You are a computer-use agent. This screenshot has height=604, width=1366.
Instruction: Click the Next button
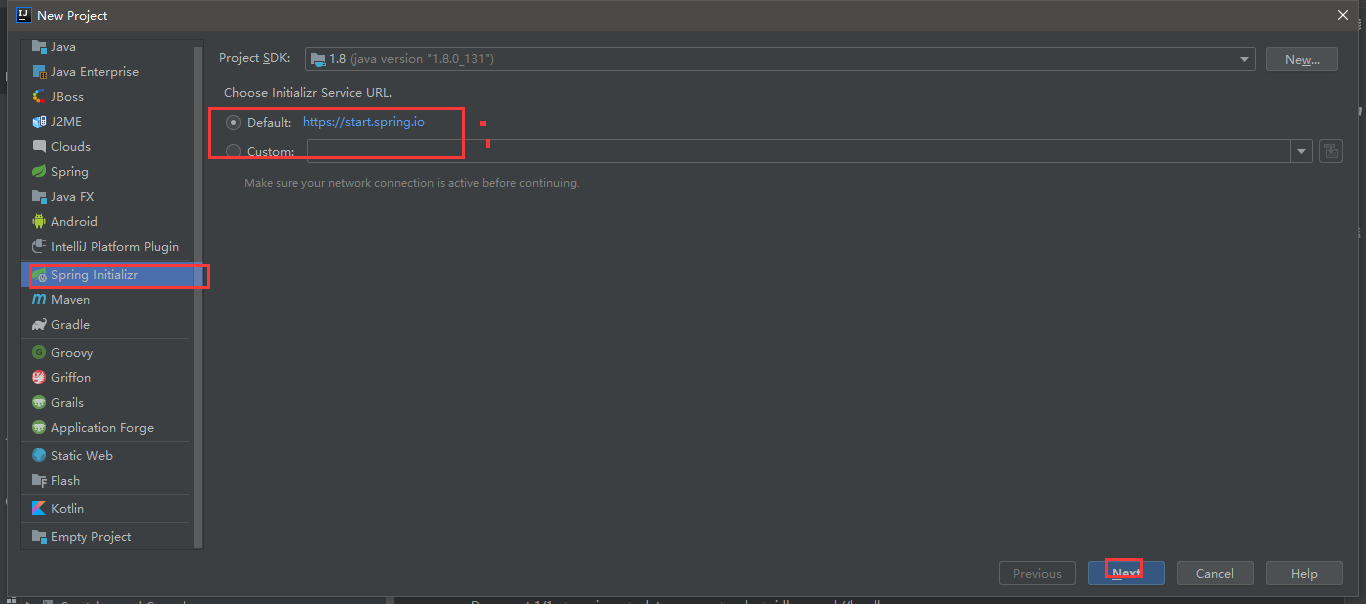click(1126, 573)
